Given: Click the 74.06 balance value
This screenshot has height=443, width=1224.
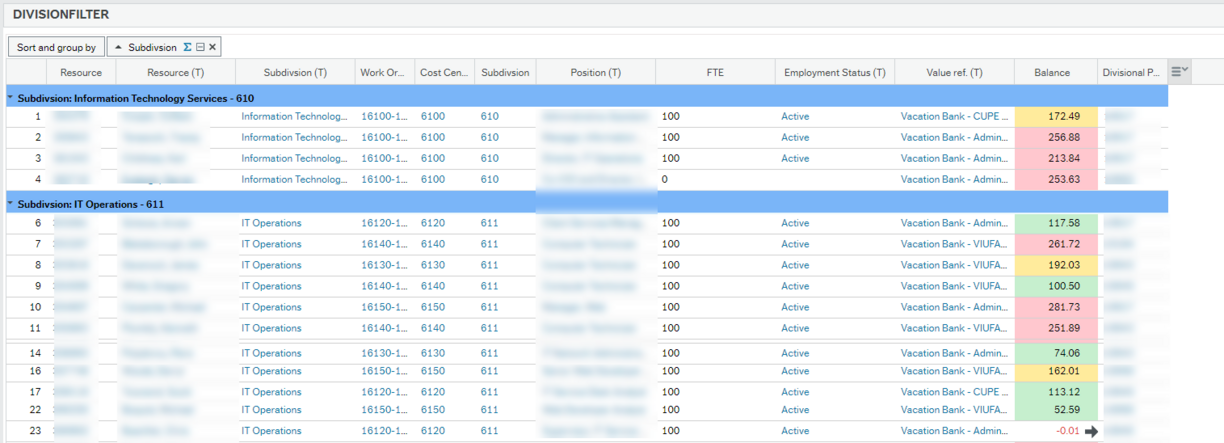Looking at the screenshot, I should [x=1066, y=353].
